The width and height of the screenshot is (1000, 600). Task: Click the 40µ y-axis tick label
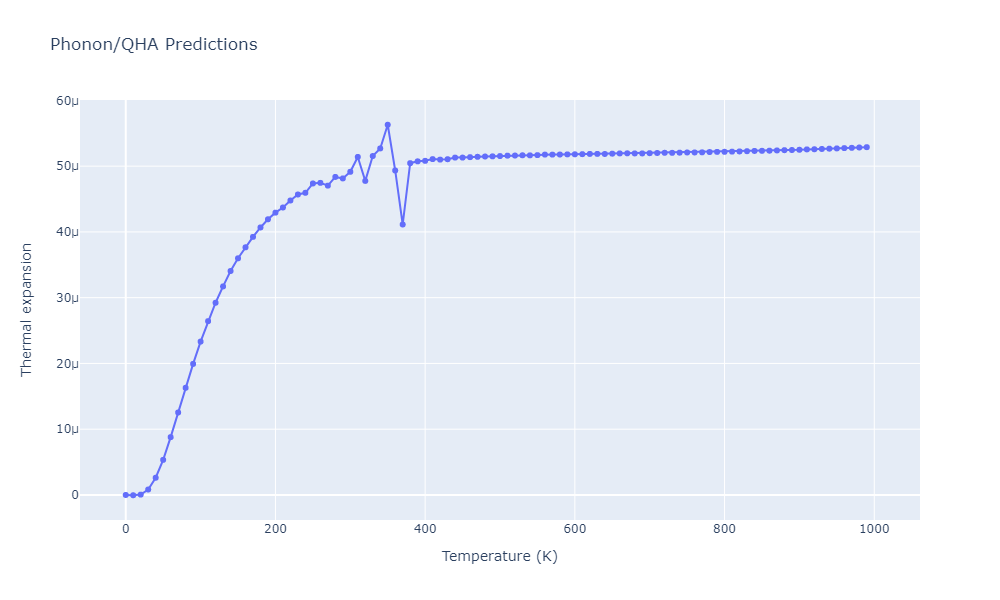tap(67, 232)
